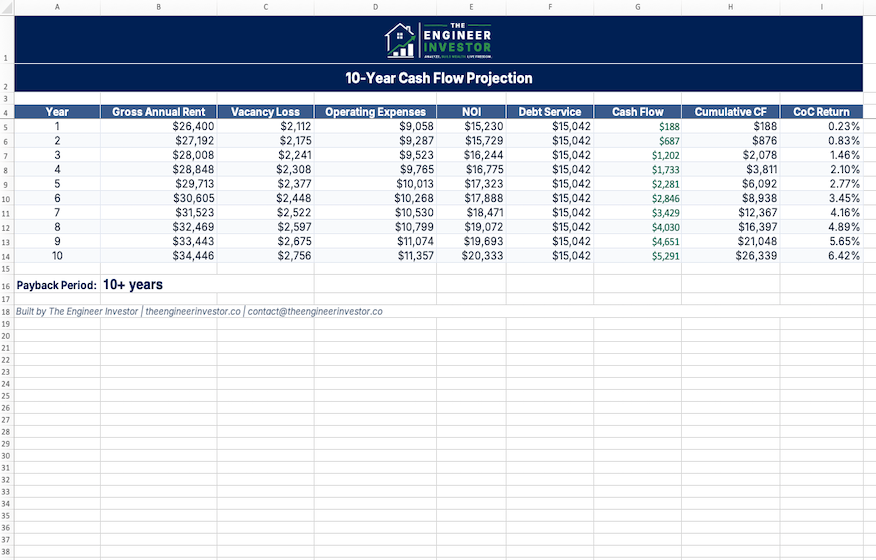This screenshot has width=876, height=560.
Task: Click cumulative CF value $876
Action: click(x=765, y=141)
